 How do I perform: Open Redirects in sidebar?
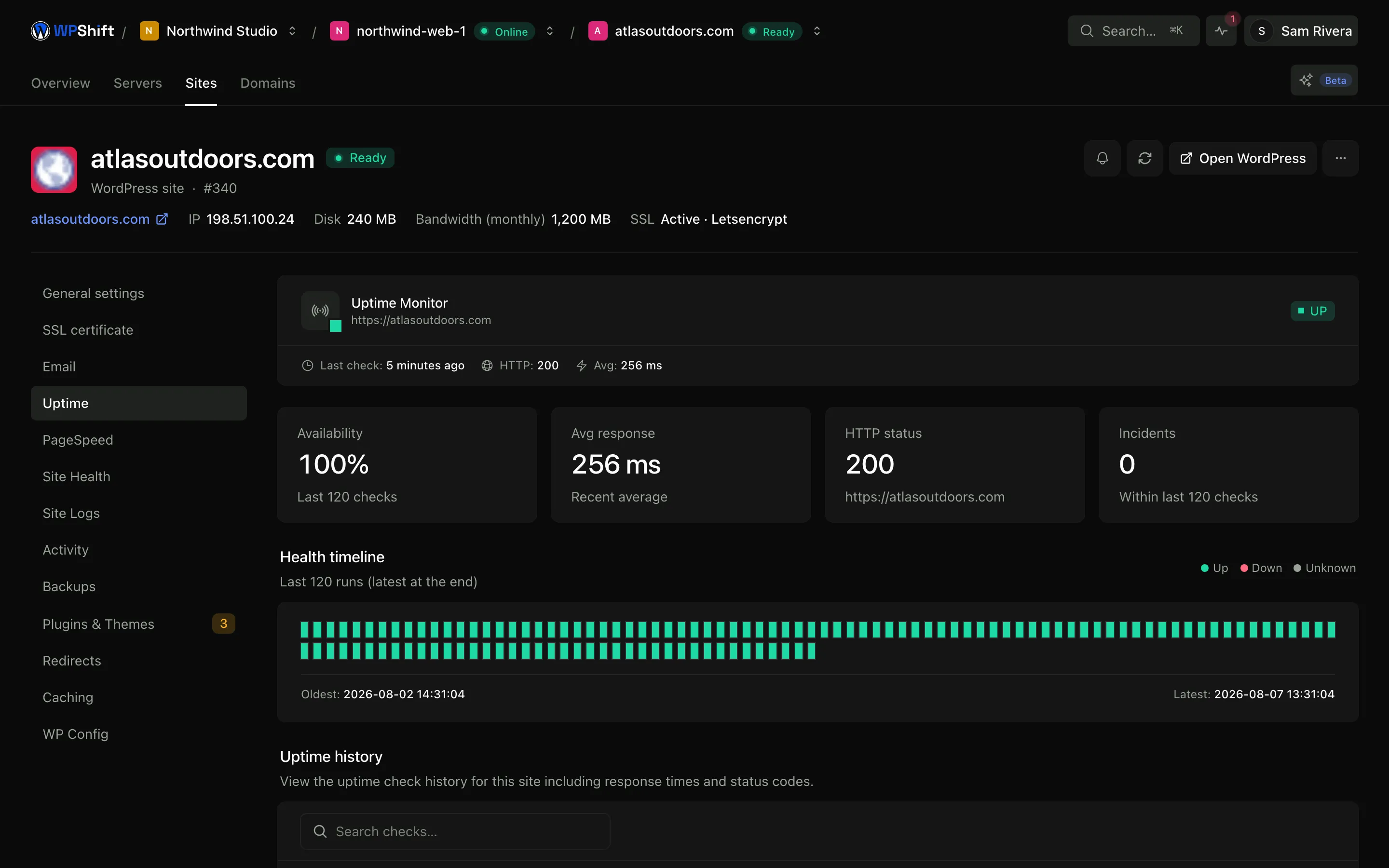point(139,661)
